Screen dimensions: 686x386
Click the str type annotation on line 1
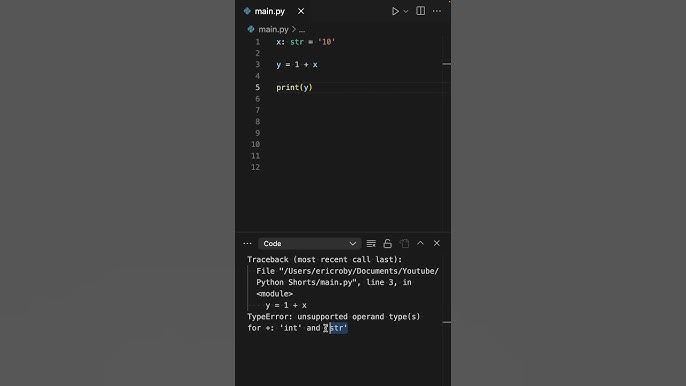(297, 42)
